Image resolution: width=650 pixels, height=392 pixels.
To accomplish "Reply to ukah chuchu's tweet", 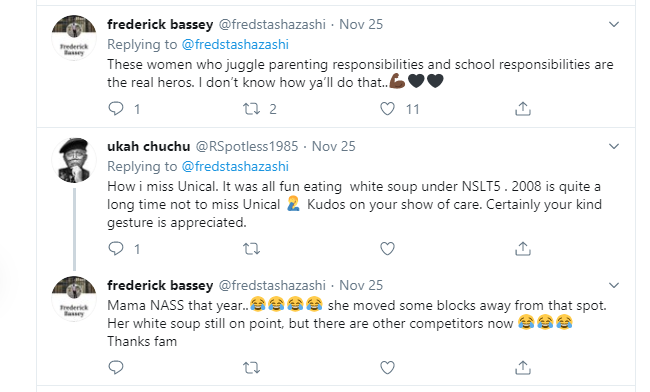I will coord(116,248).
